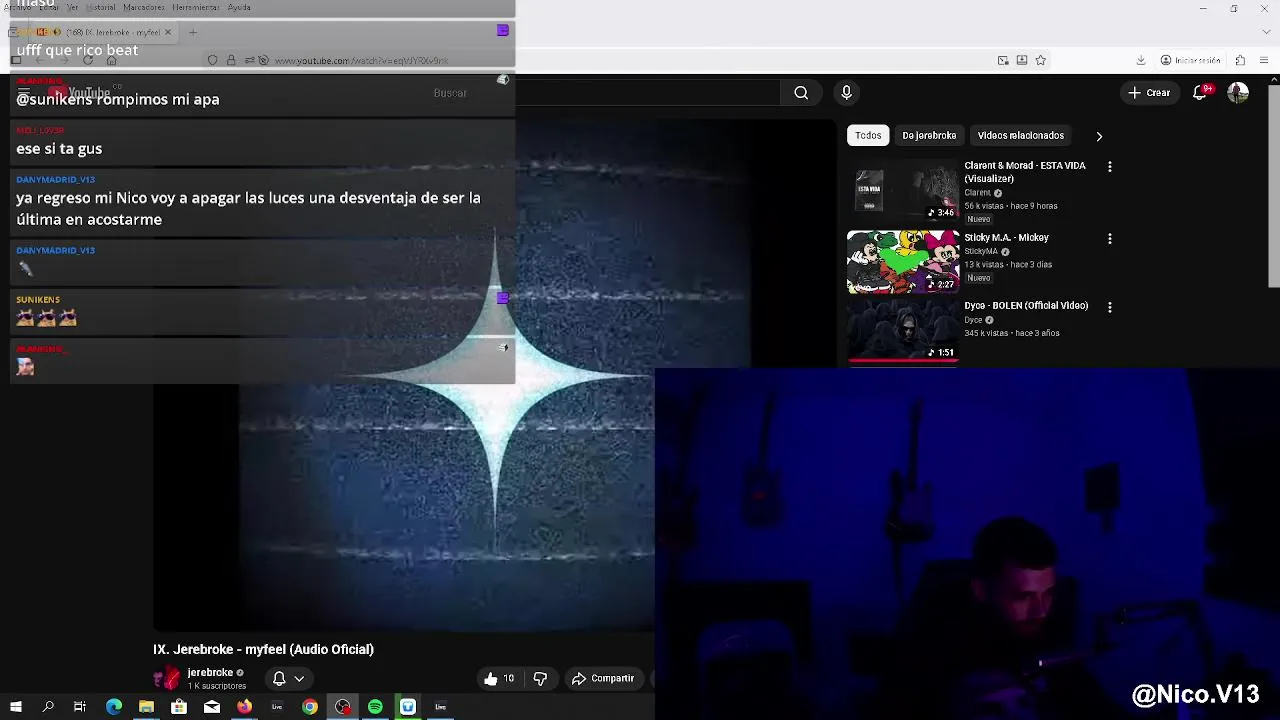Open StickyMA channel name link
The width and height of the screenshot is (1280, 720).
click(x=981, y=252)
